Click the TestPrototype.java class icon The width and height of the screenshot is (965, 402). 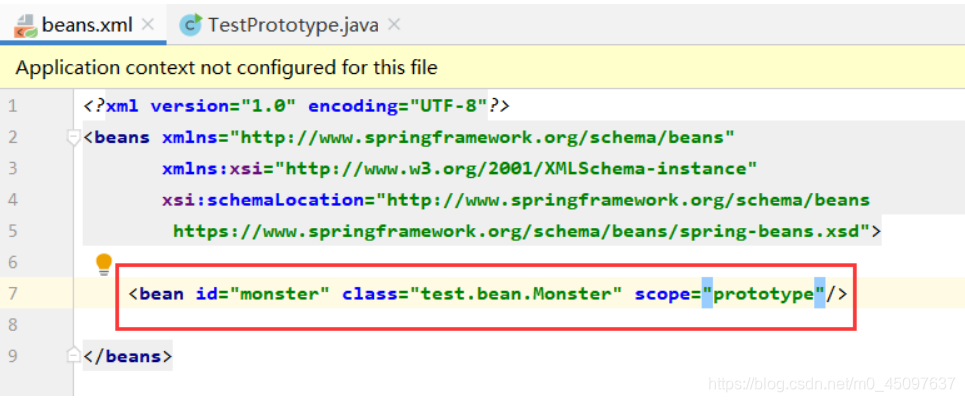(x=190, y=25)
